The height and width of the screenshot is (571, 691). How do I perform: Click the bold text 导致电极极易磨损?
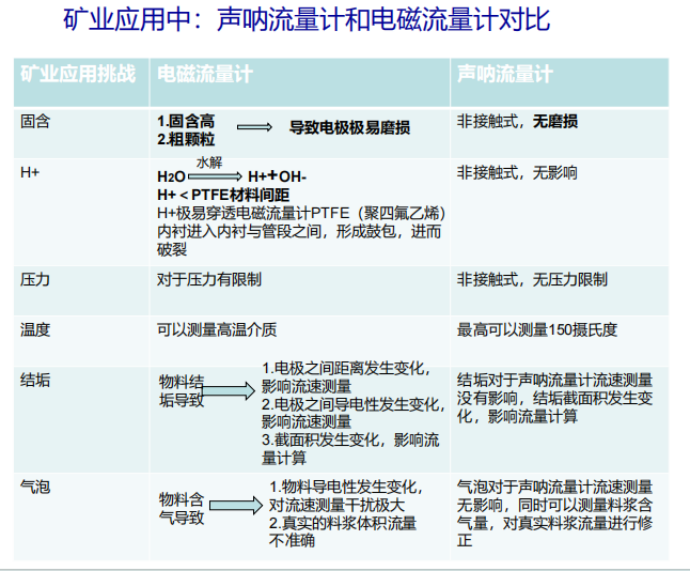tap(349, 128)
